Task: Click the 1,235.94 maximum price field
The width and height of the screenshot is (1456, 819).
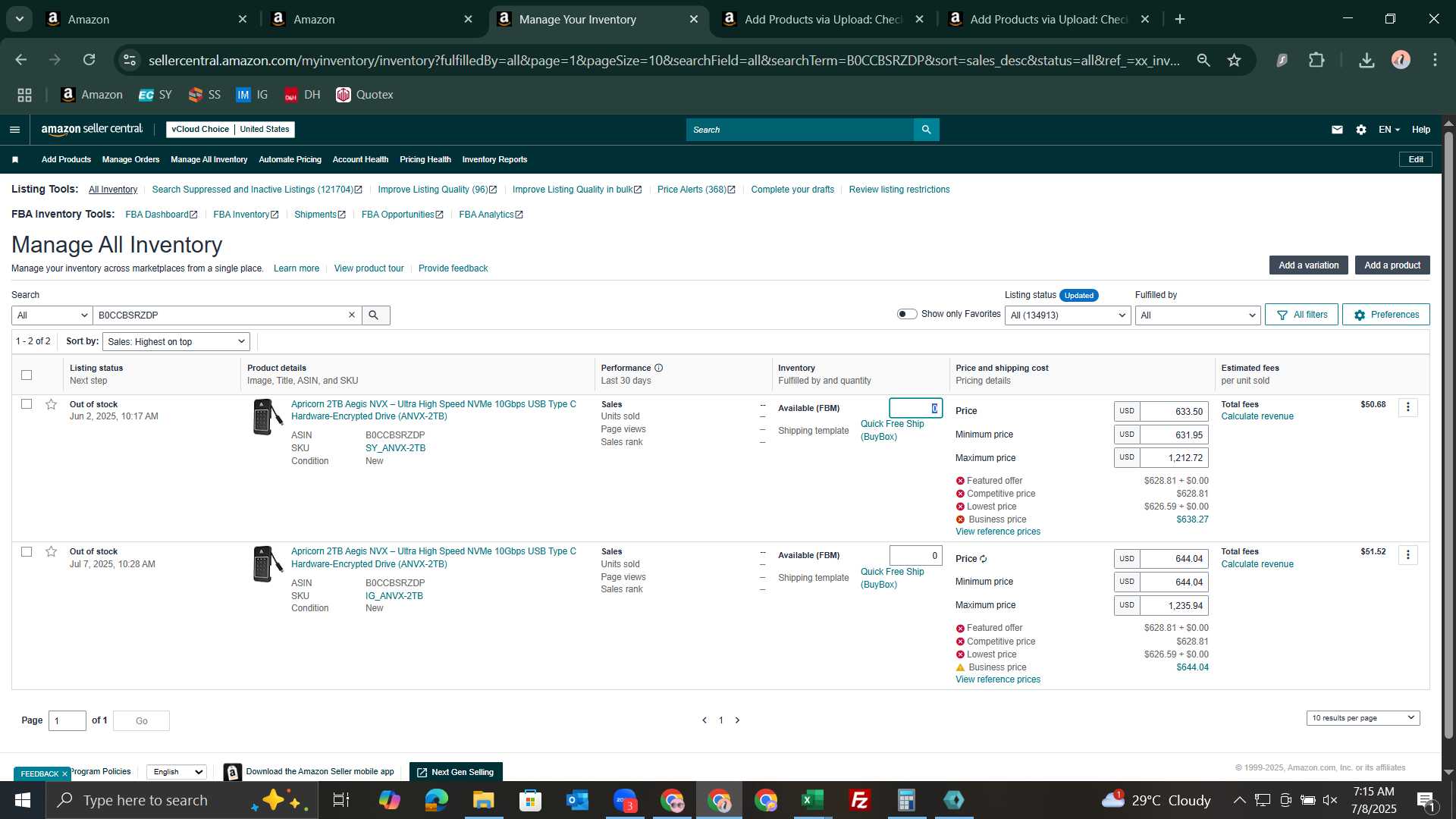Action: (1174, 606)
